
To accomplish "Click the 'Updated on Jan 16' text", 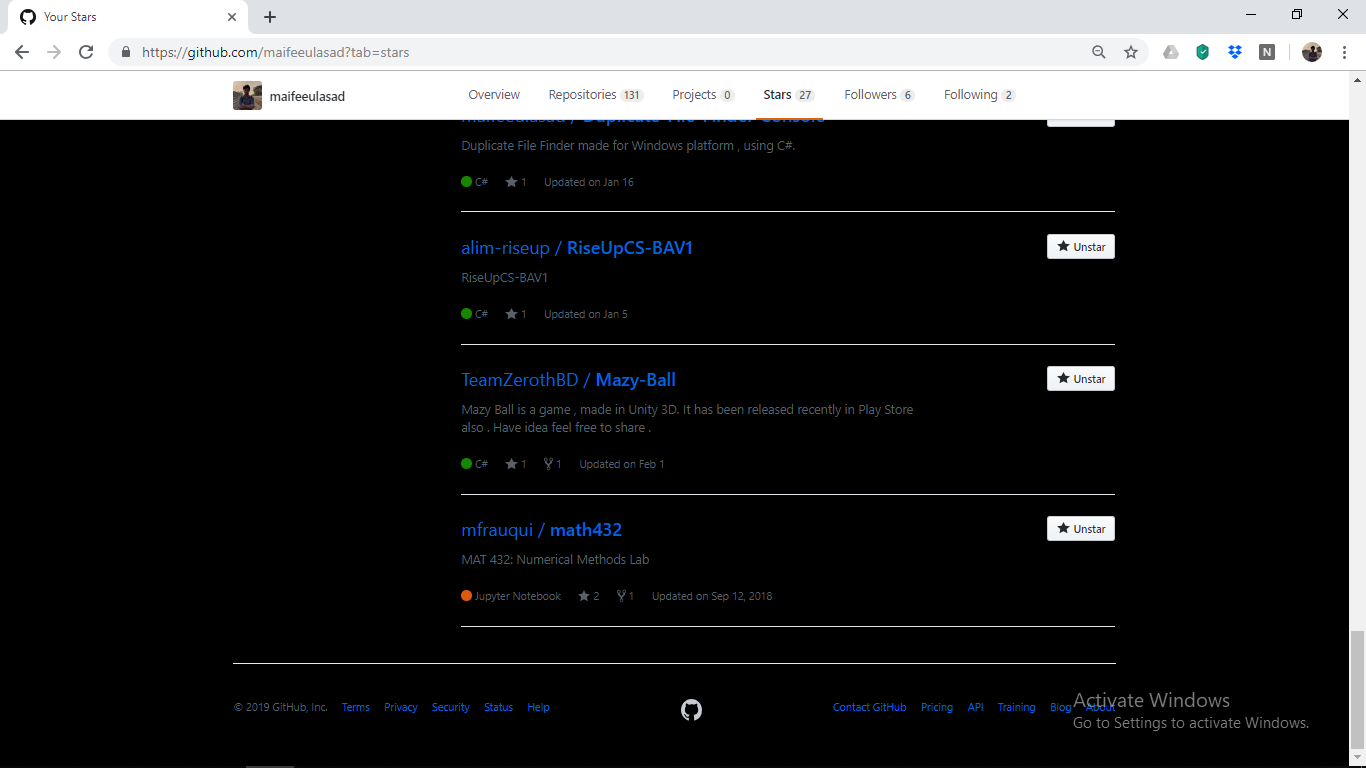I will click(x=589, y=182).
